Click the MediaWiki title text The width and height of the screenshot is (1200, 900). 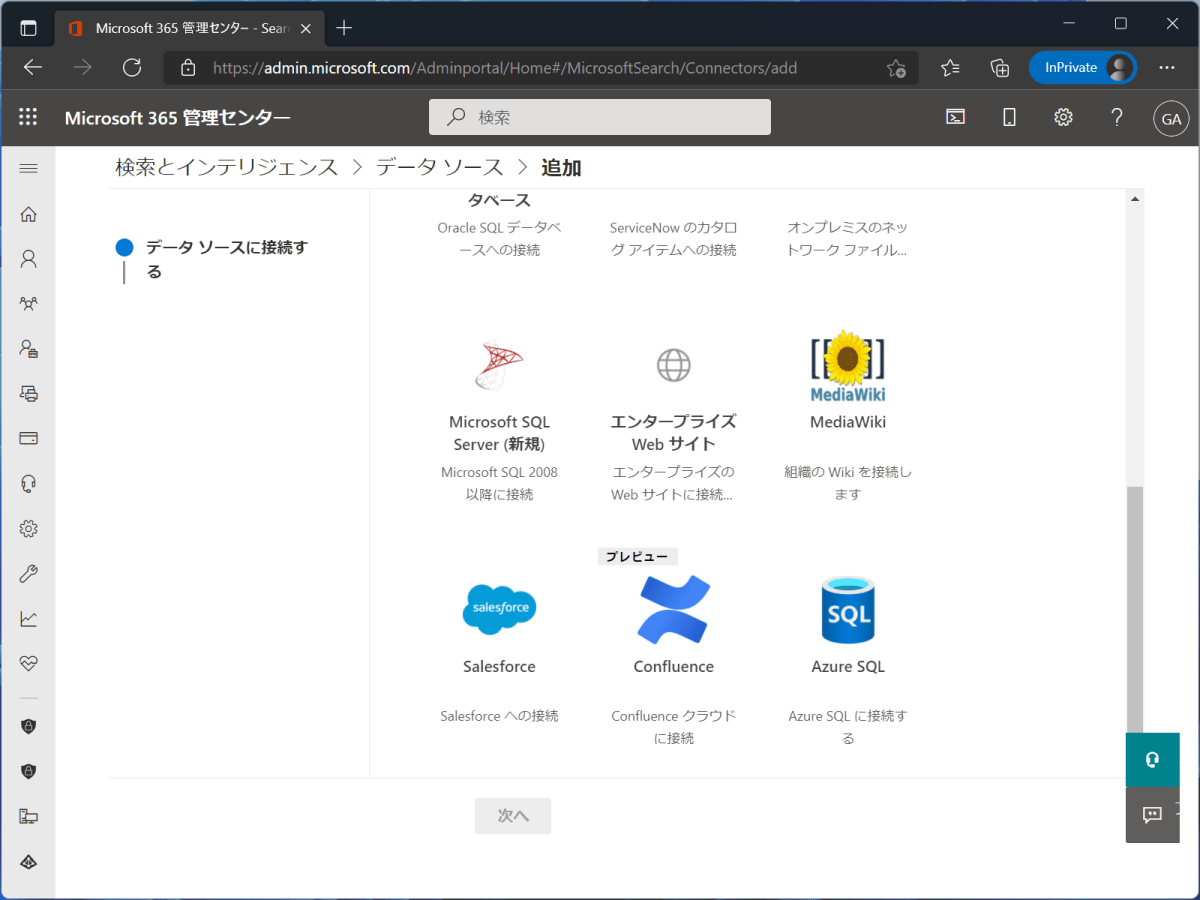point(848,422)
